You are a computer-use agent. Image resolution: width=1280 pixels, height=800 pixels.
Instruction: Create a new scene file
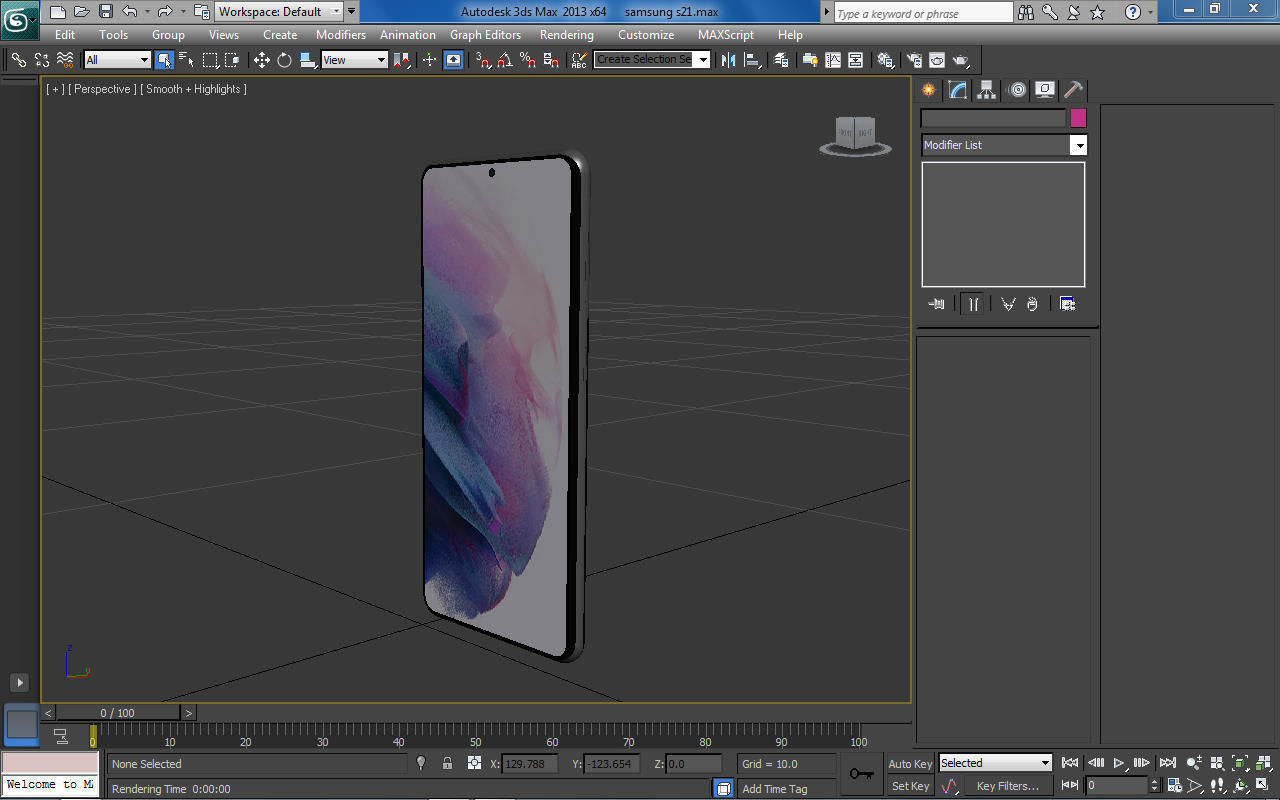(57, 12)
